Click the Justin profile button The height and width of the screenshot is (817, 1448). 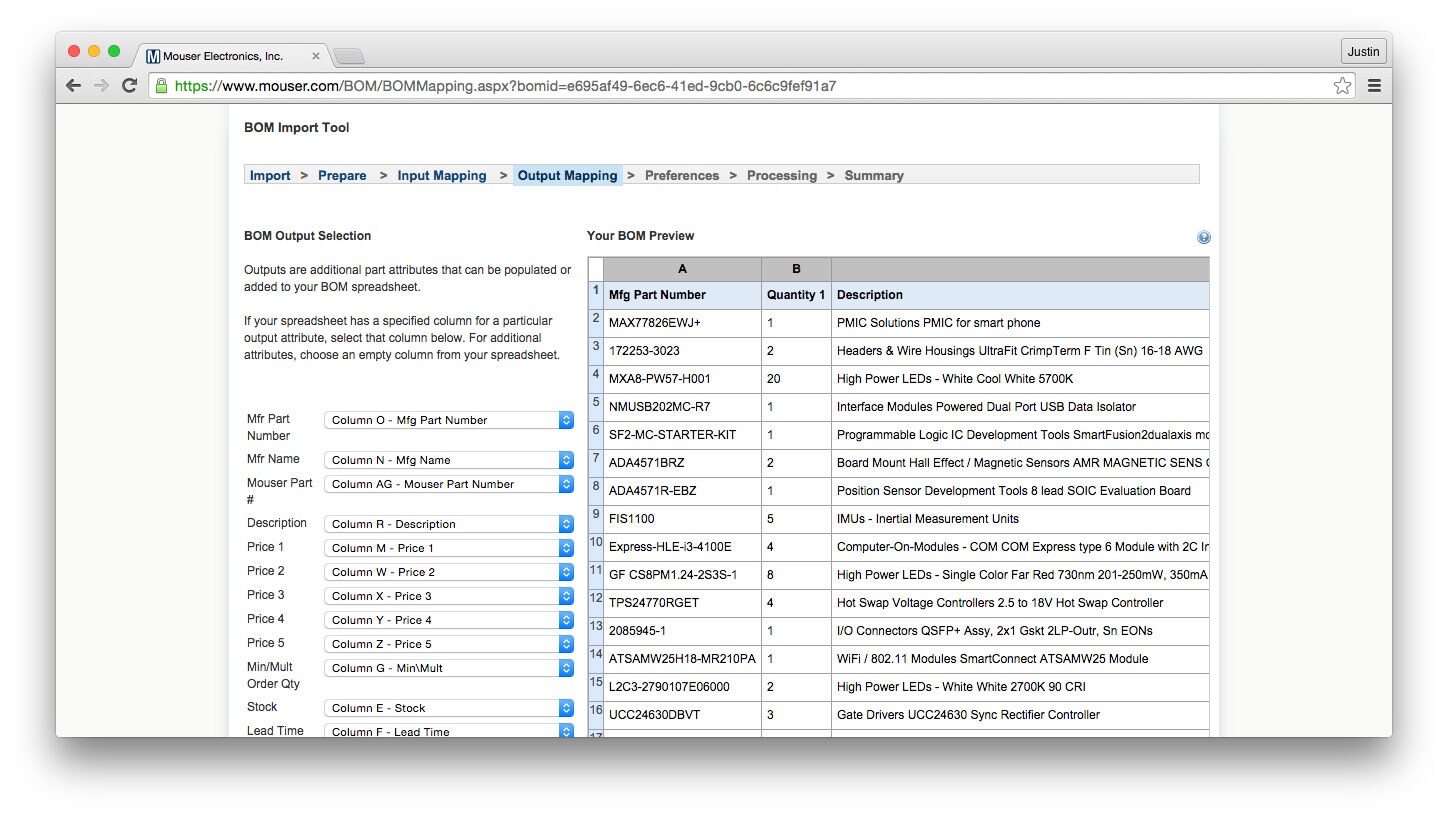(1363, 52)
